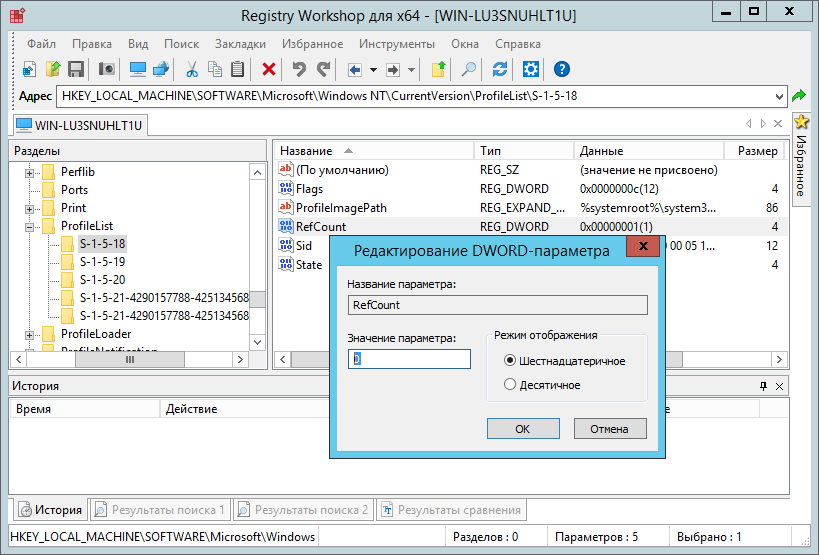Open registry file from the toolbar

coord(53,69)
